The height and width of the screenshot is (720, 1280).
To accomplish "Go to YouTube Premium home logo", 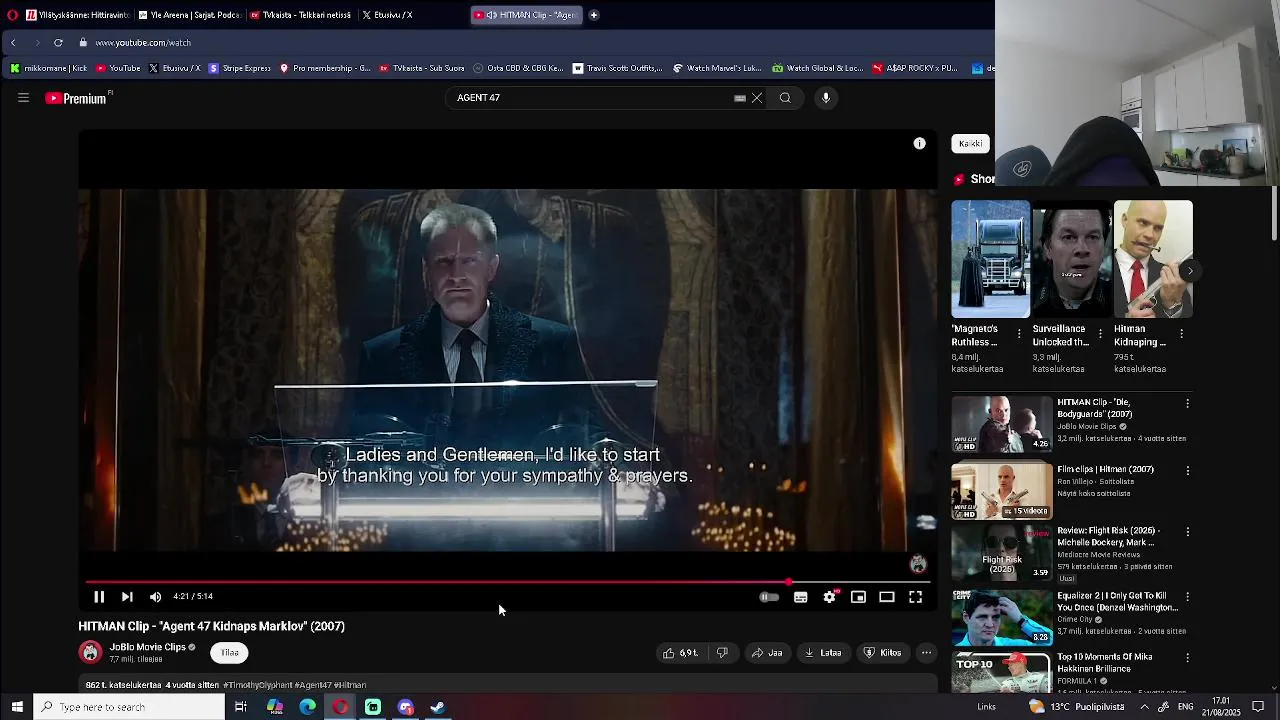I will 77,98.
